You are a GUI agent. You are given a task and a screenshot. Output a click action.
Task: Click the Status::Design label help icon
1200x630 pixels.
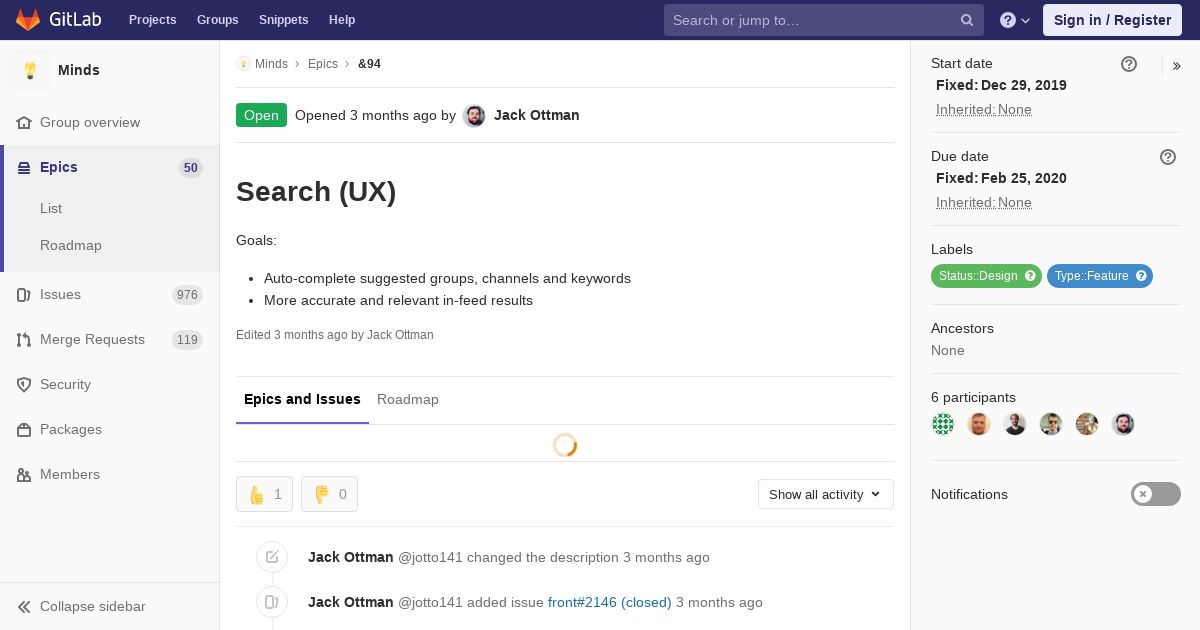(1030, 276)
